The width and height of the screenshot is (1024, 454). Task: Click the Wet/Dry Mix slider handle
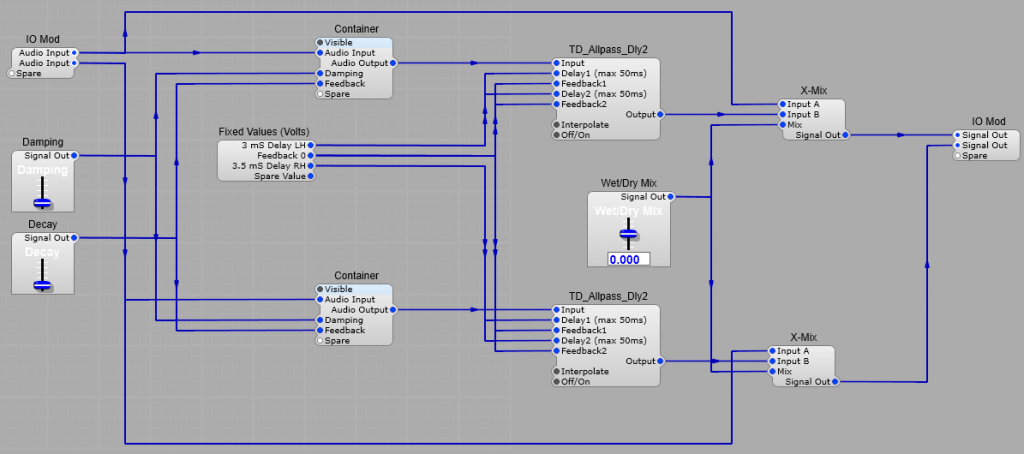[628, 236]
